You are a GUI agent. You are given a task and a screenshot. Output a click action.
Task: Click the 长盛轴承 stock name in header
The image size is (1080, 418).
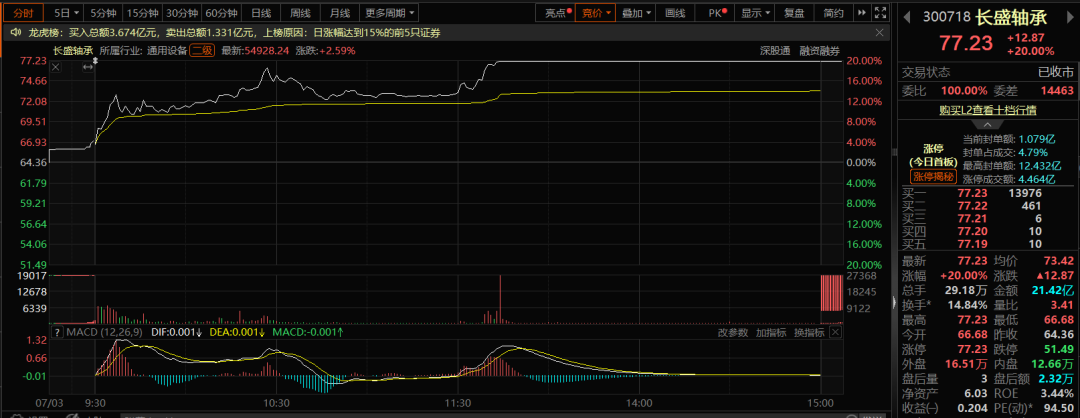[1010, 17]
